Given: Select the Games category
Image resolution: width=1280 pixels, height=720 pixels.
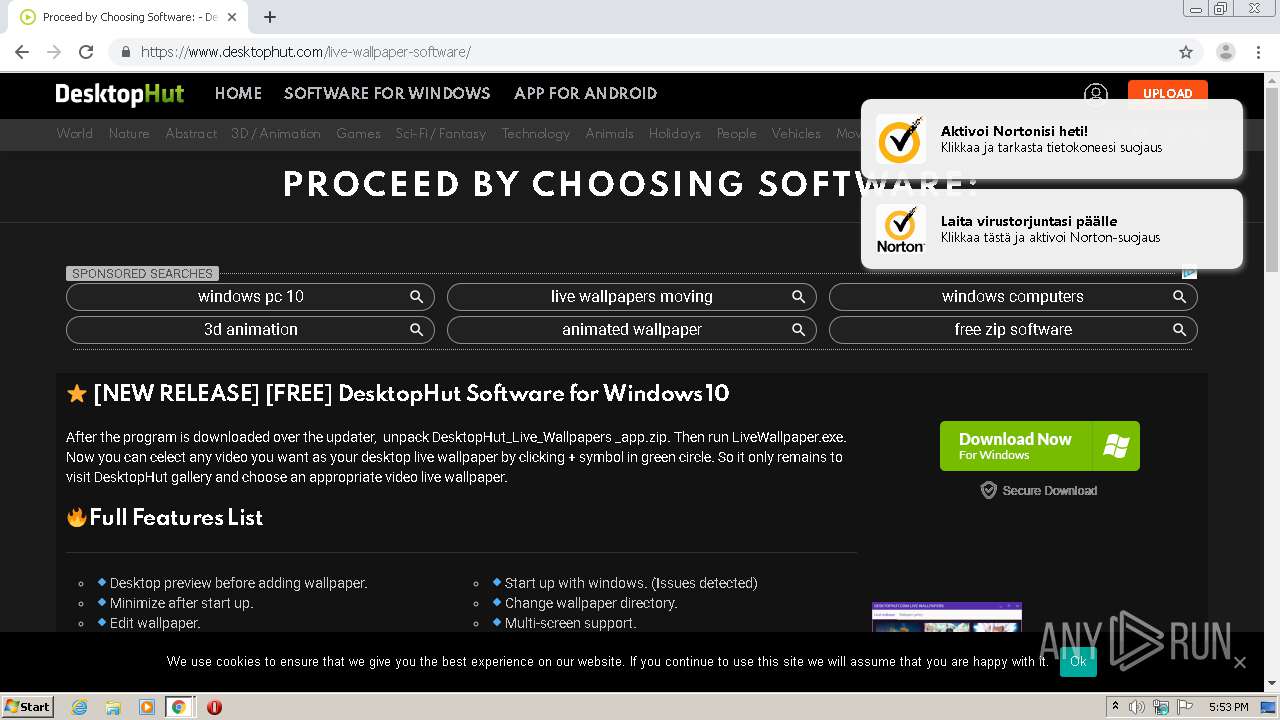Looking at the screenshot, I should [x=358, y=133].
